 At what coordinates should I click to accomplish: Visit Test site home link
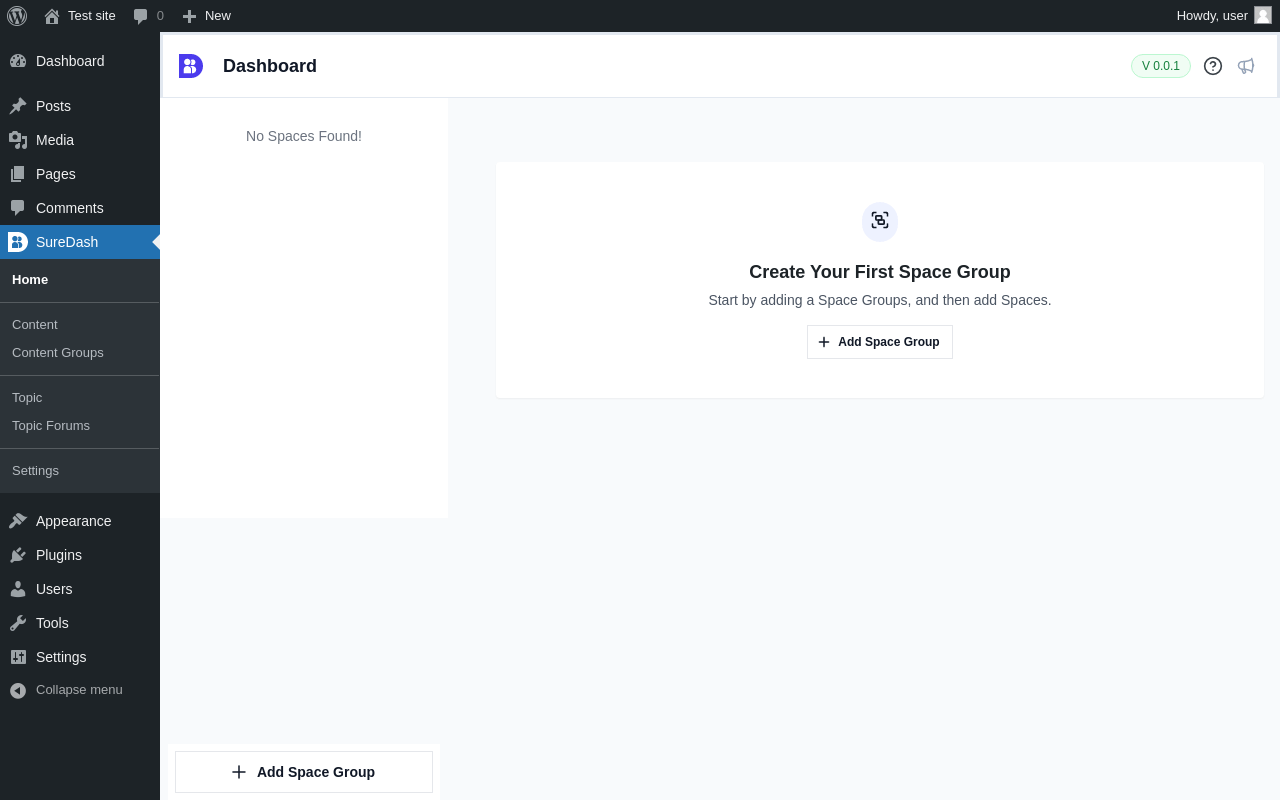click(x=80, y=16)
